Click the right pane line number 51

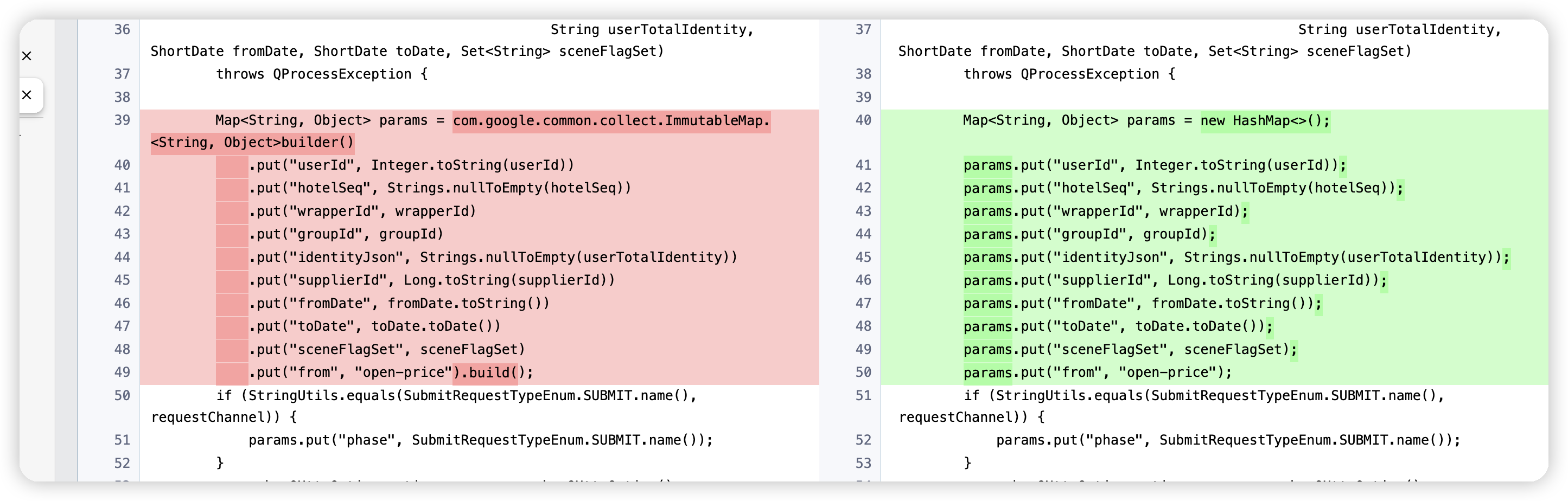863,396
